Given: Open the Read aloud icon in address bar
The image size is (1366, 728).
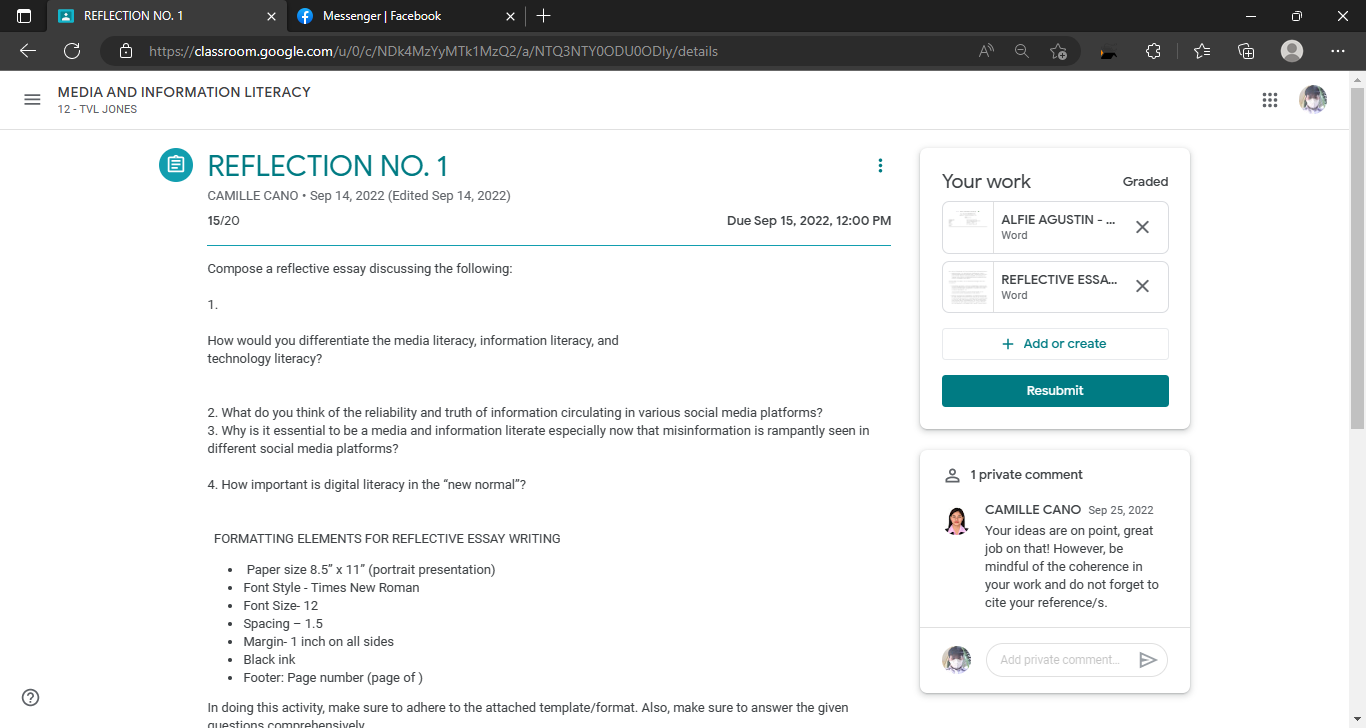Looking at the screenshot, I should click(986, 51).
